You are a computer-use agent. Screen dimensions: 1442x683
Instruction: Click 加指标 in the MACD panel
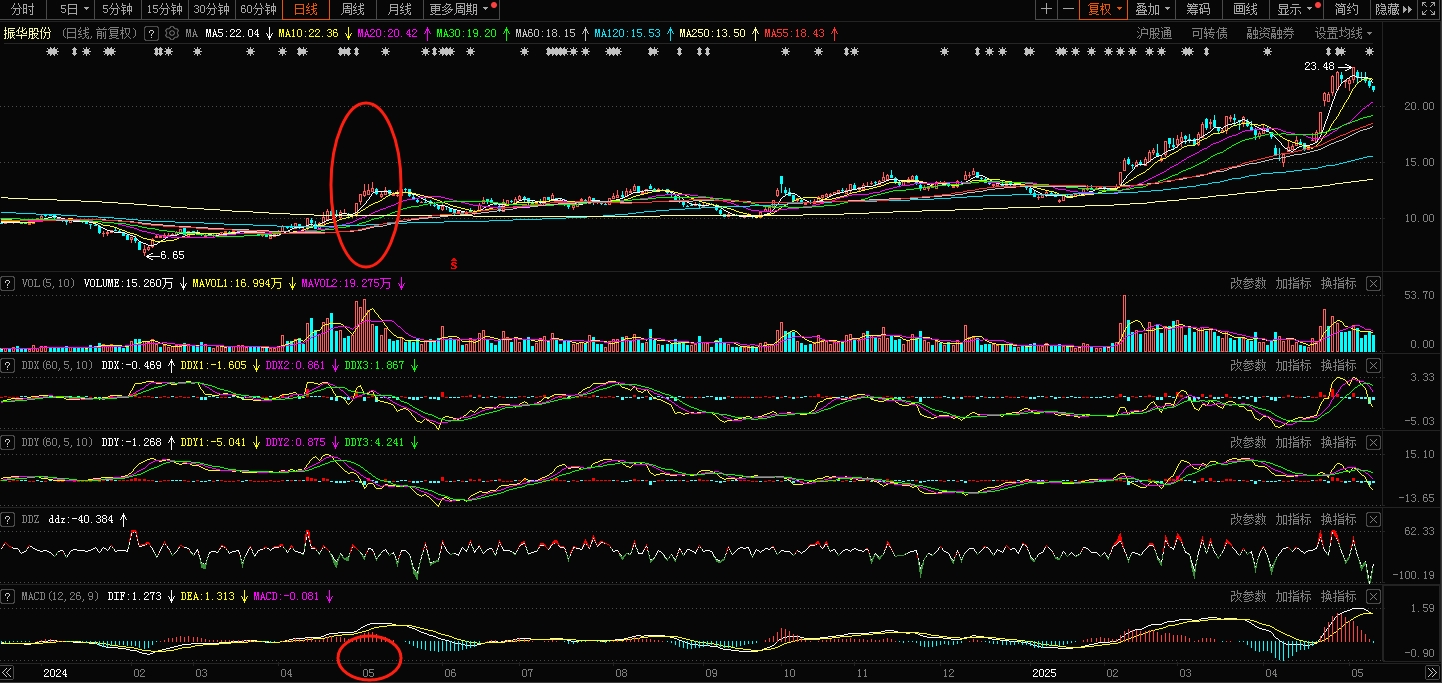pos(1293,597)
